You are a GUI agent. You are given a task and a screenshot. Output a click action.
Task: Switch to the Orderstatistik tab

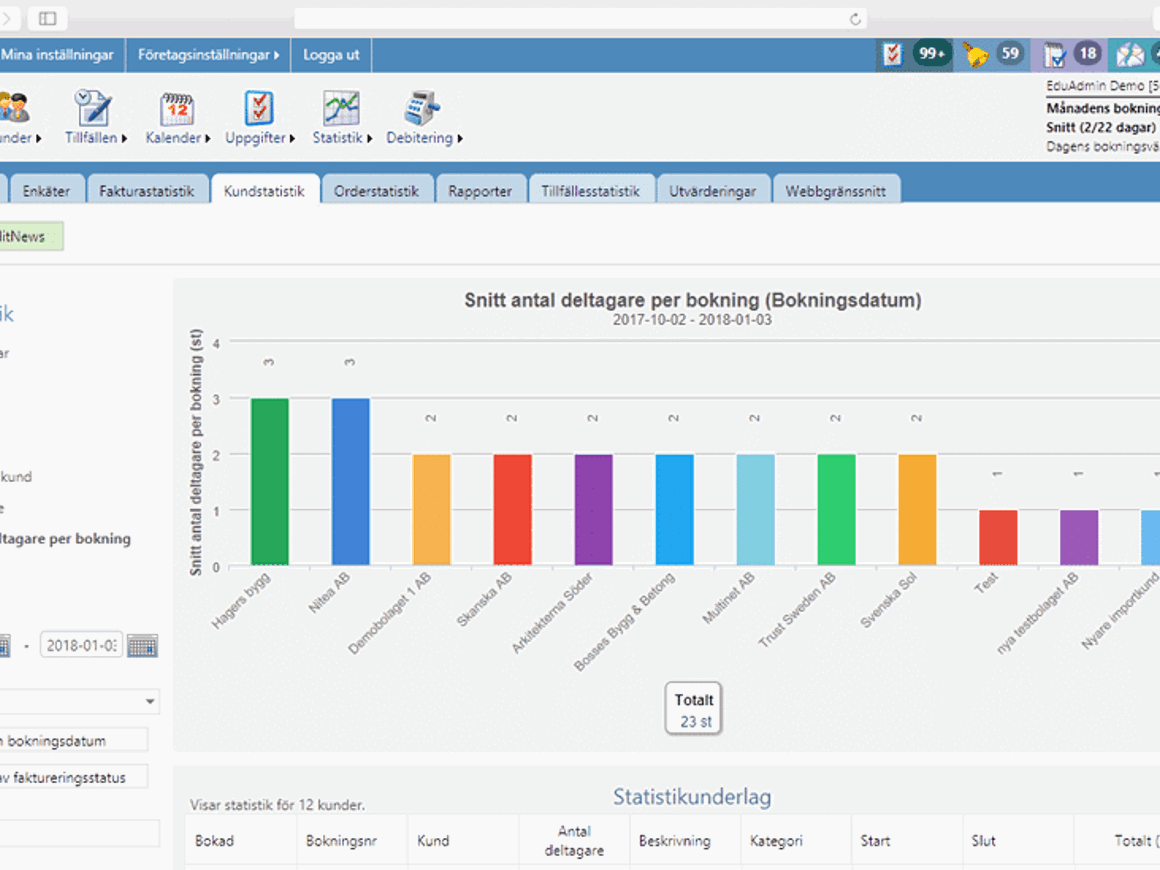[x=377, y=191]
